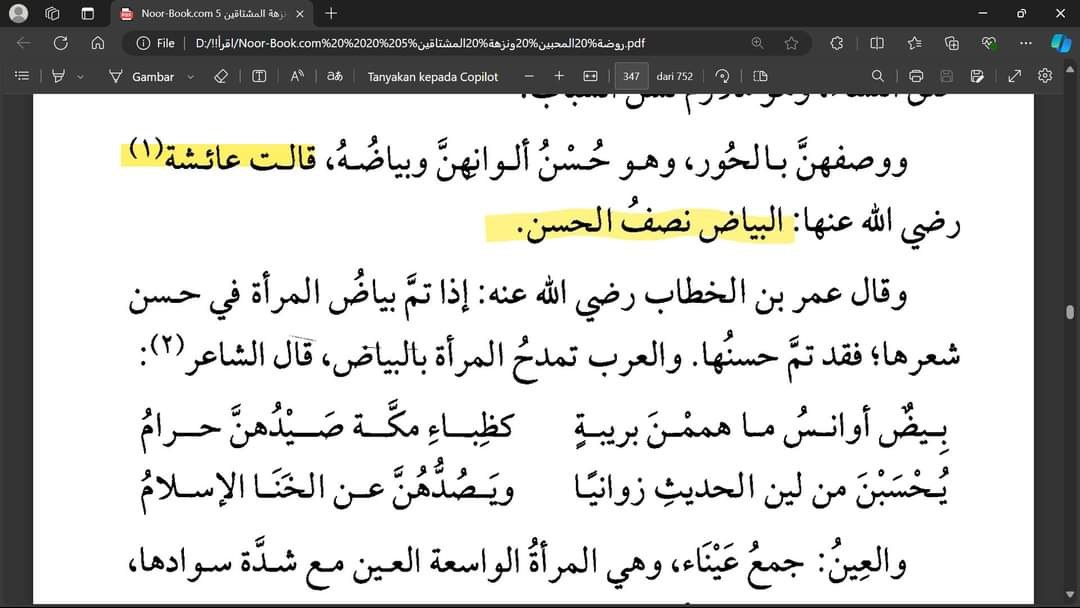The height and width of the screenshot is (608, 1080).
Task: Open Settings and more ellipsis menu
Action: pyautogui.click(x=1026, y=43)
